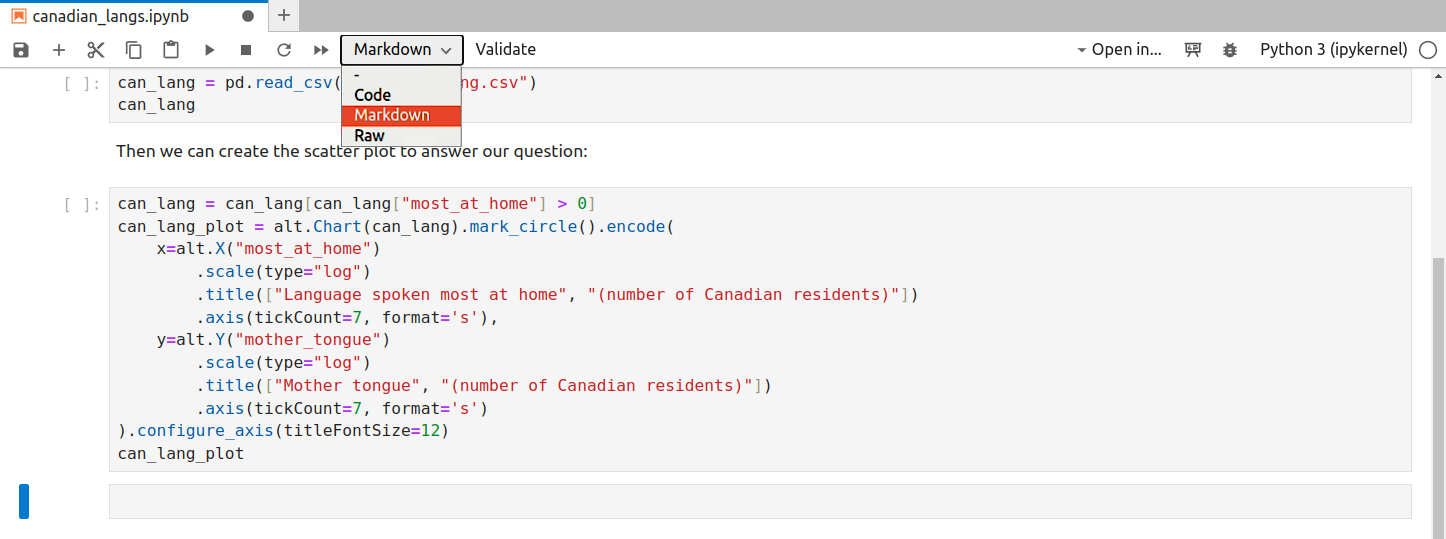Click the empty cell at the bottom
This screenshot has height=539, width=1446.
pyautogui.click(x=759, y=502)
